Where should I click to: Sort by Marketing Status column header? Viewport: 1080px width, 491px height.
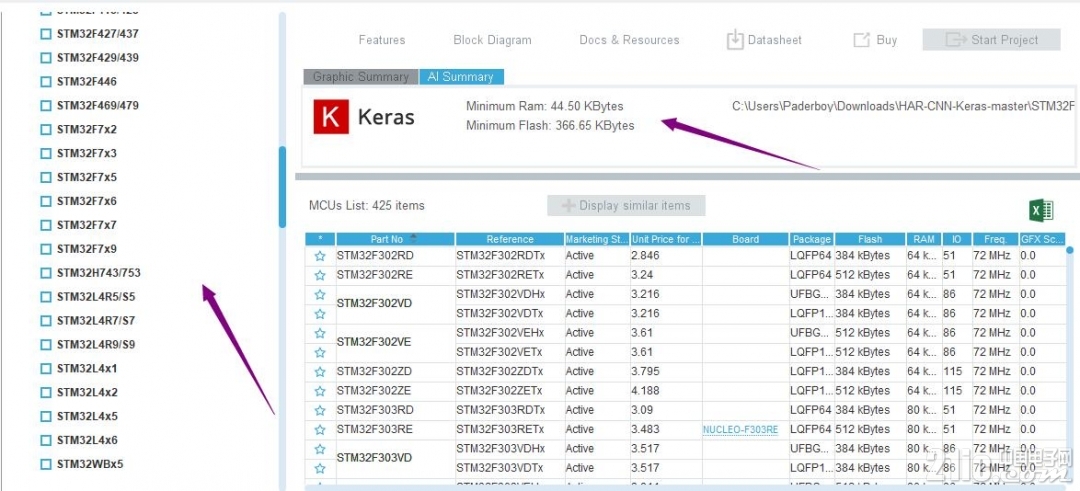pos(596,239)
